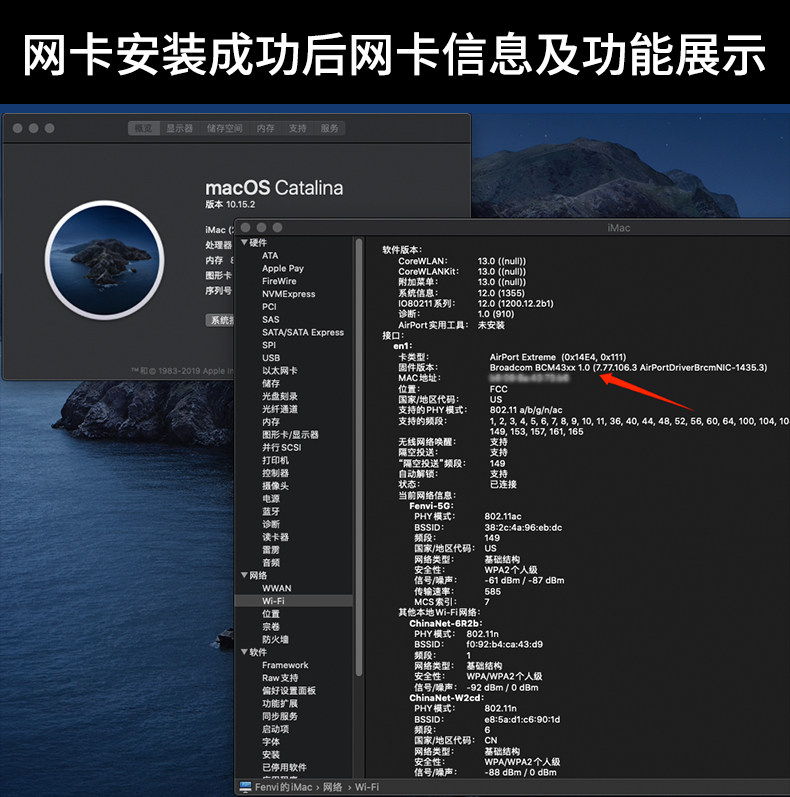Click the ChinaNet-6R2b network heading

pos(445,623)
